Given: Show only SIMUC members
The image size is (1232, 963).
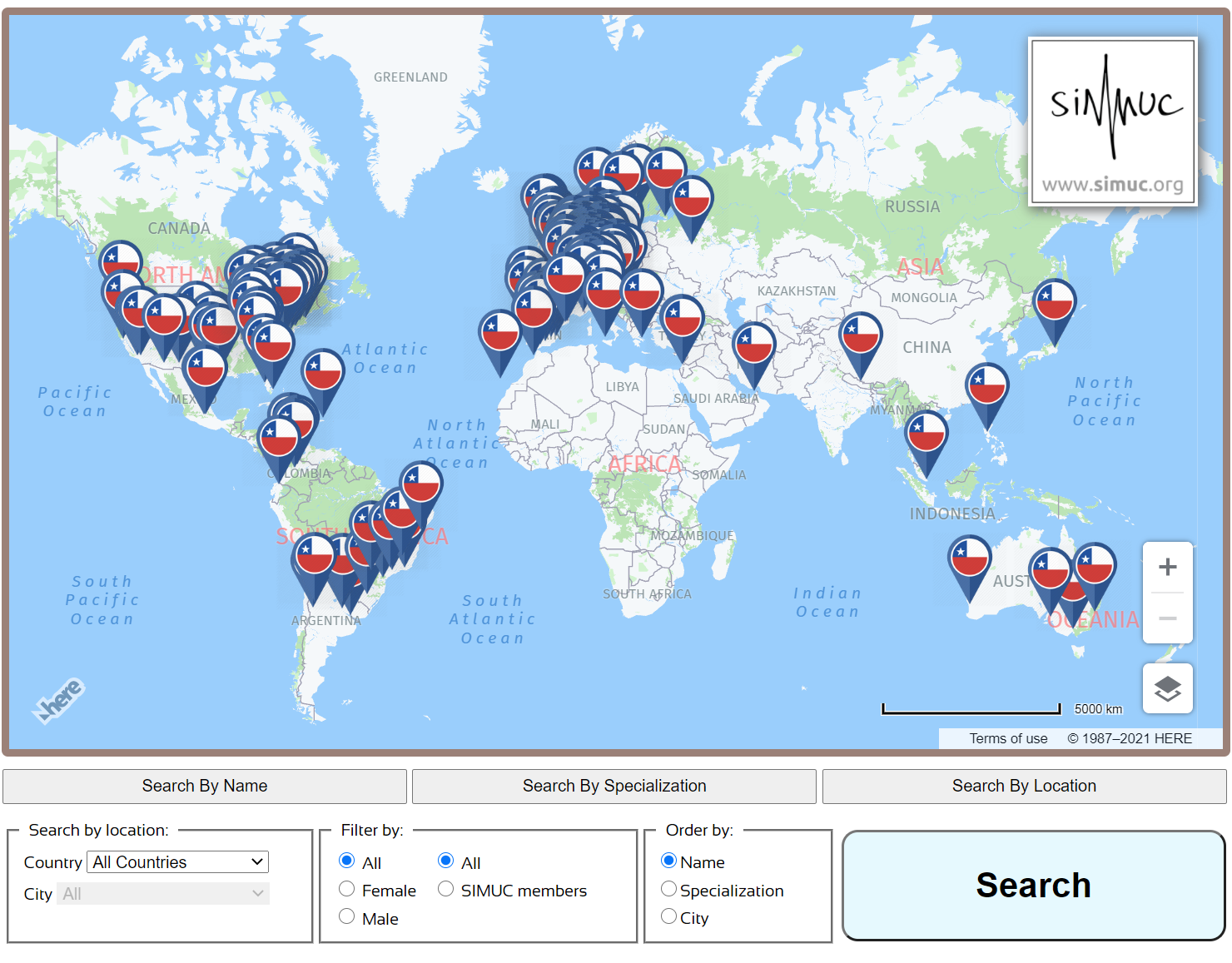Looking at the screenshot, I should (446, 890).
